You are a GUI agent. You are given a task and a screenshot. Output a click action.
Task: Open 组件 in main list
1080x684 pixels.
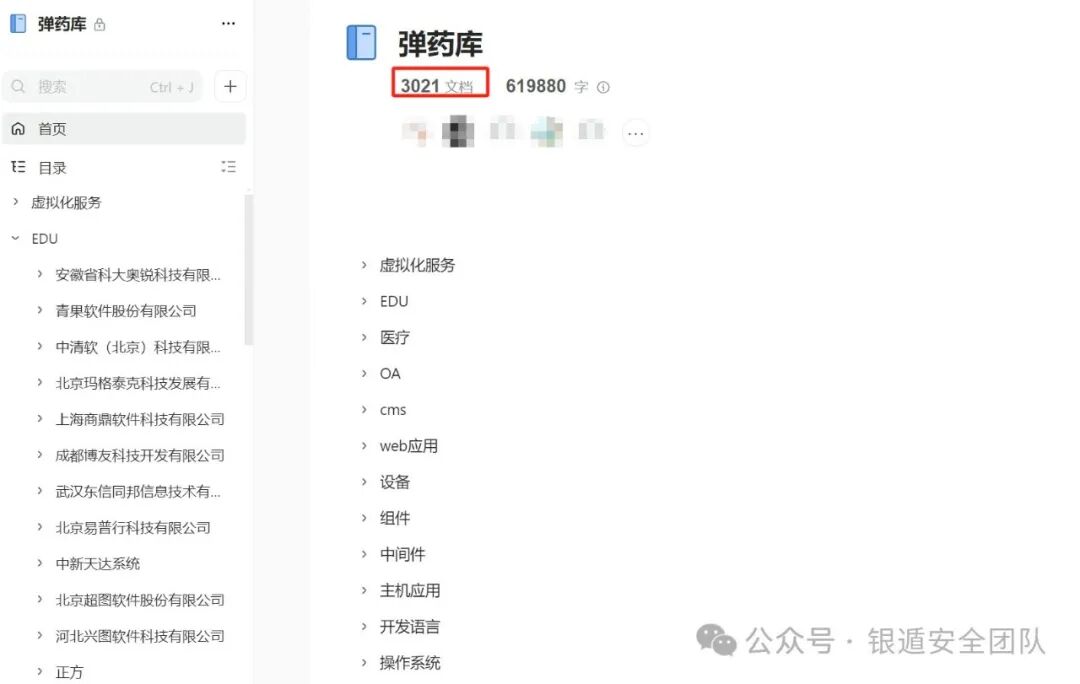pyautogui.click(x=395, y=518)
